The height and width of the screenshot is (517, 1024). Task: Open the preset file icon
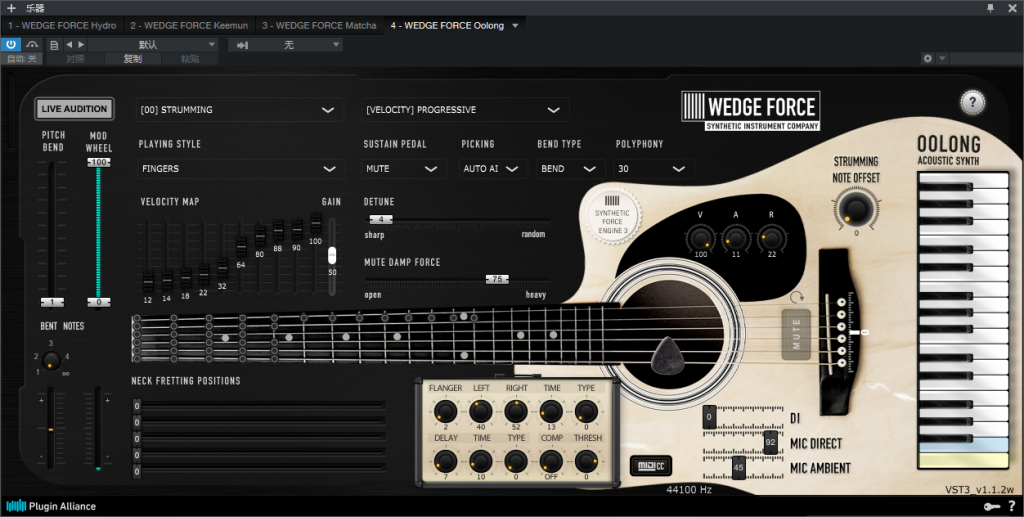(x=54, y=45)
